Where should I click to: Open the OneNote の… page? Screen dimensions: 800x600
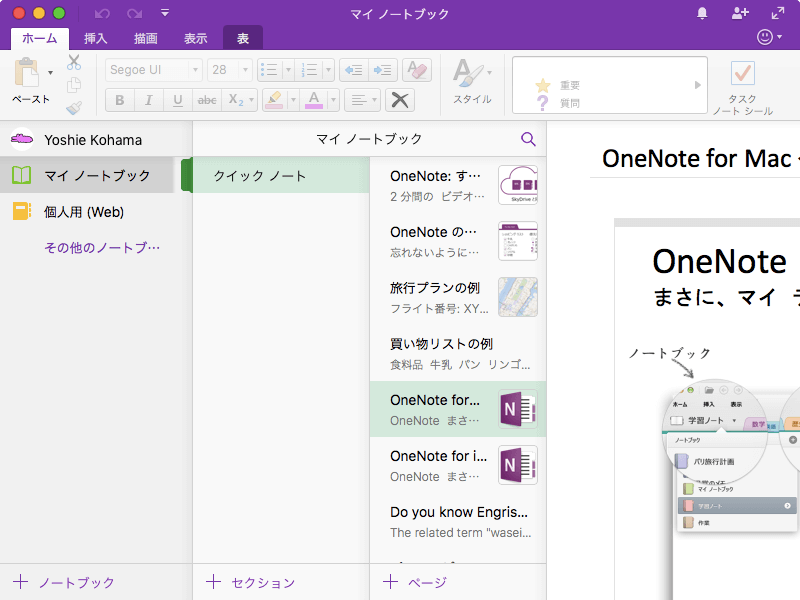coord(458,241)
